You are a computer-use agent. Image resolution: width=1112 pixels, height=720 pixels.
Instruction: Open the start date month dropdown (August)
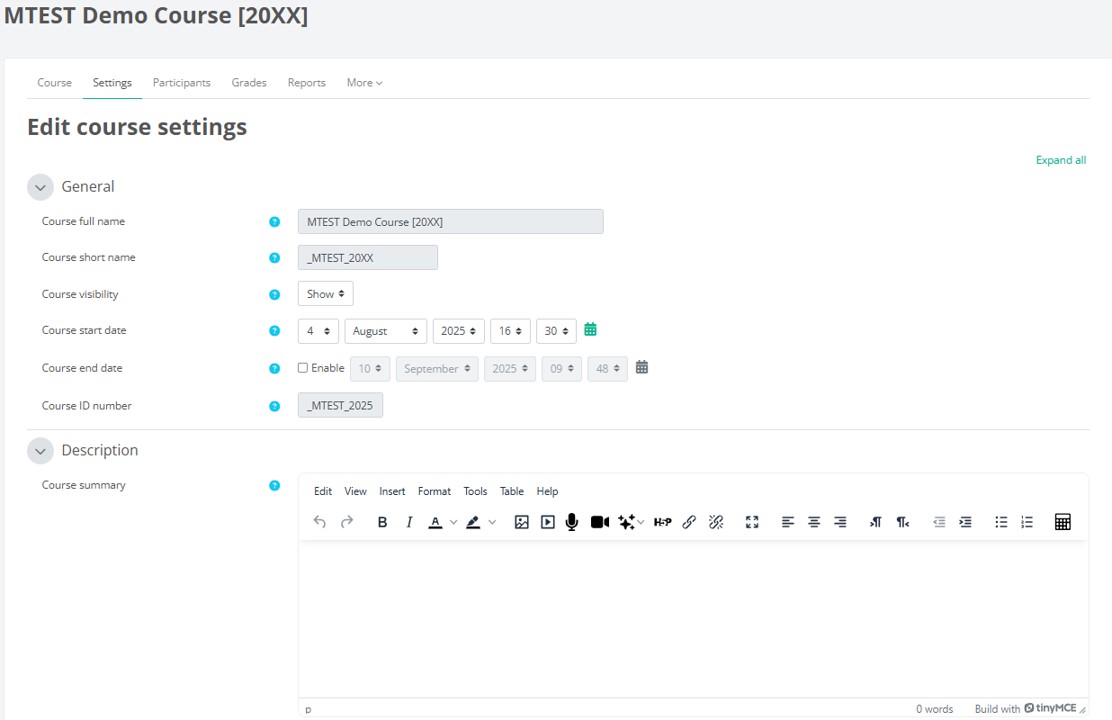(x=385, y=331)
